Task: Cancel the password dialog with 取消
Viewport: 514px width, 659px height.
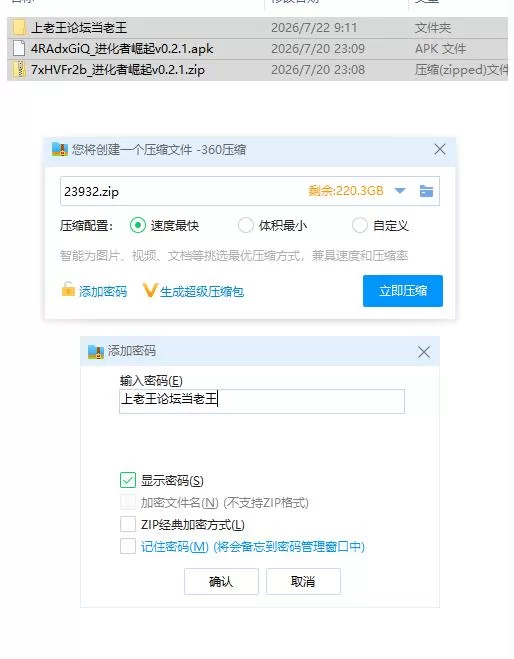Action: click(x=303, y=581)
